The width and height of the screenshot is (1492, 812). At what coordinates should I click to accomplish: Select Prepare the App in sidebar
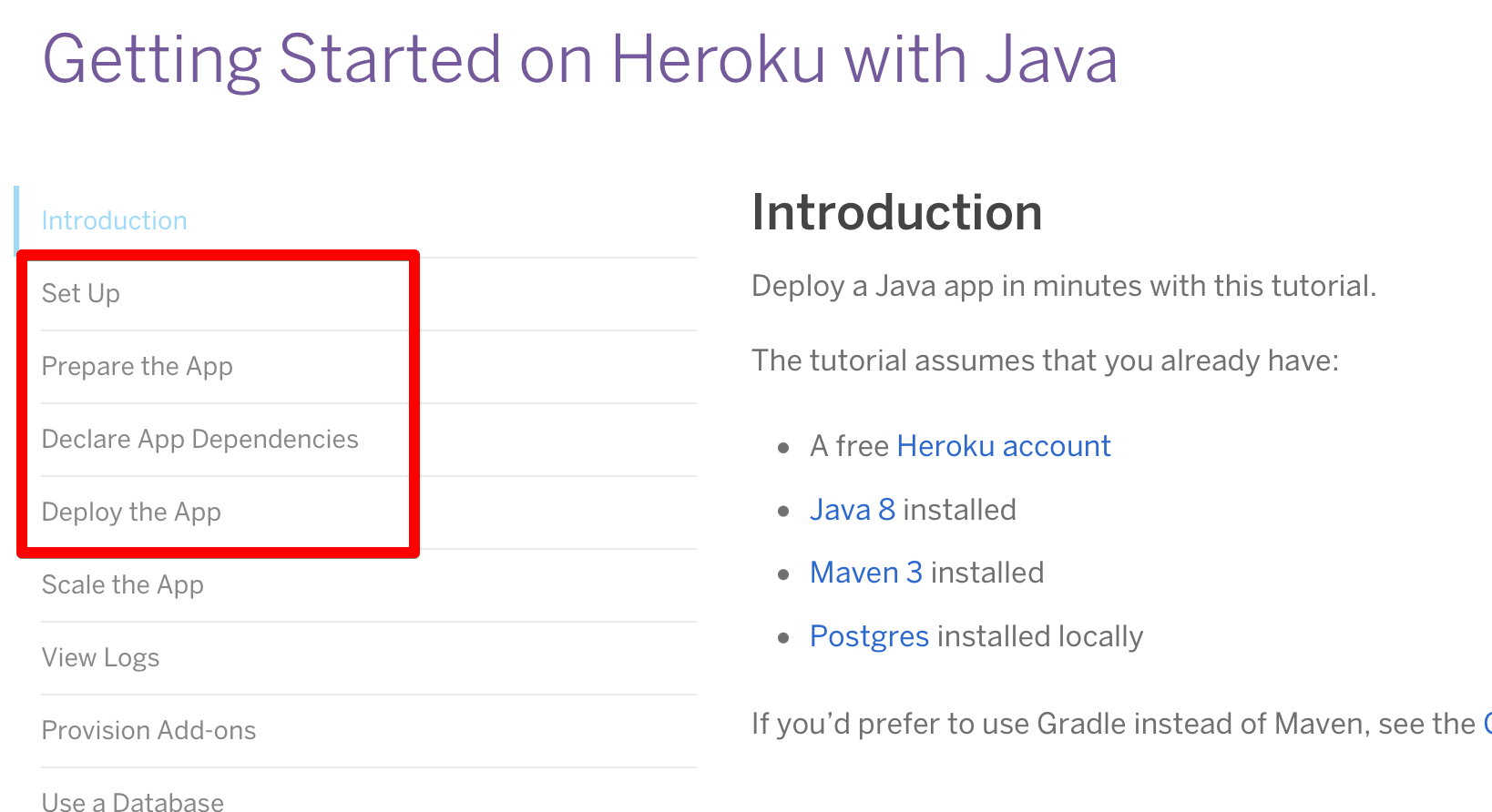(x=138, y=366)
